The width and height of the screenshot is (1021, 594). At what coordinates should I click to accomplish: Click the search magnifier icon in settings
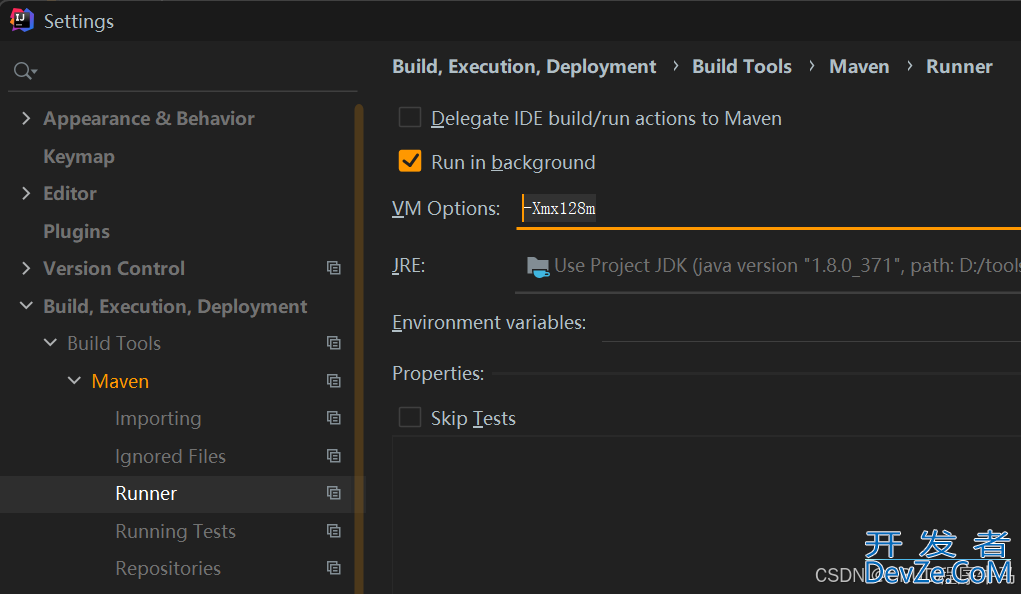point(25,70)
